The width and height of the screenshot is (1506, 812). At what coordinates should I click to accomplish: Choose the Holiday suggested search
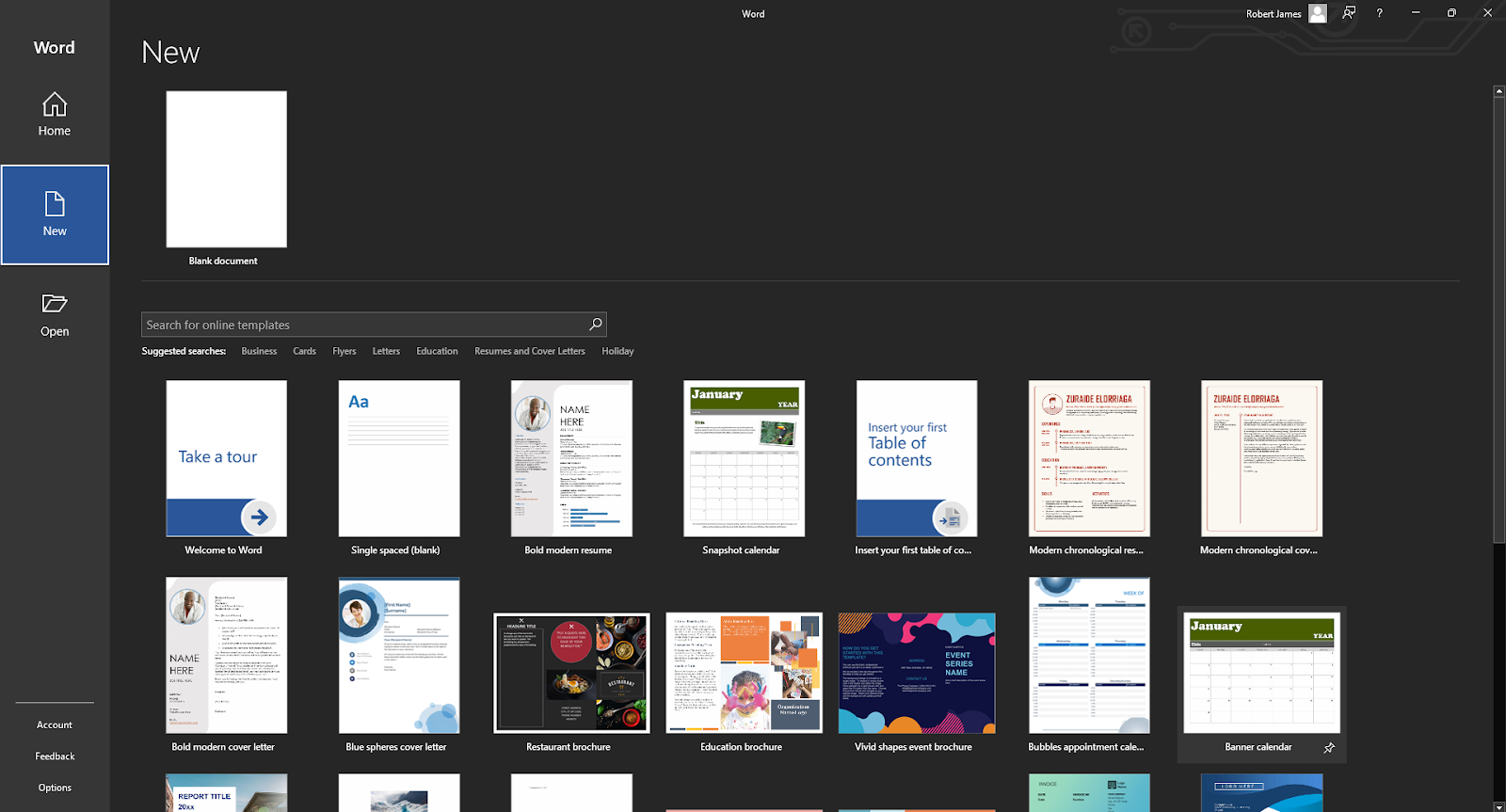click(617, 351)
